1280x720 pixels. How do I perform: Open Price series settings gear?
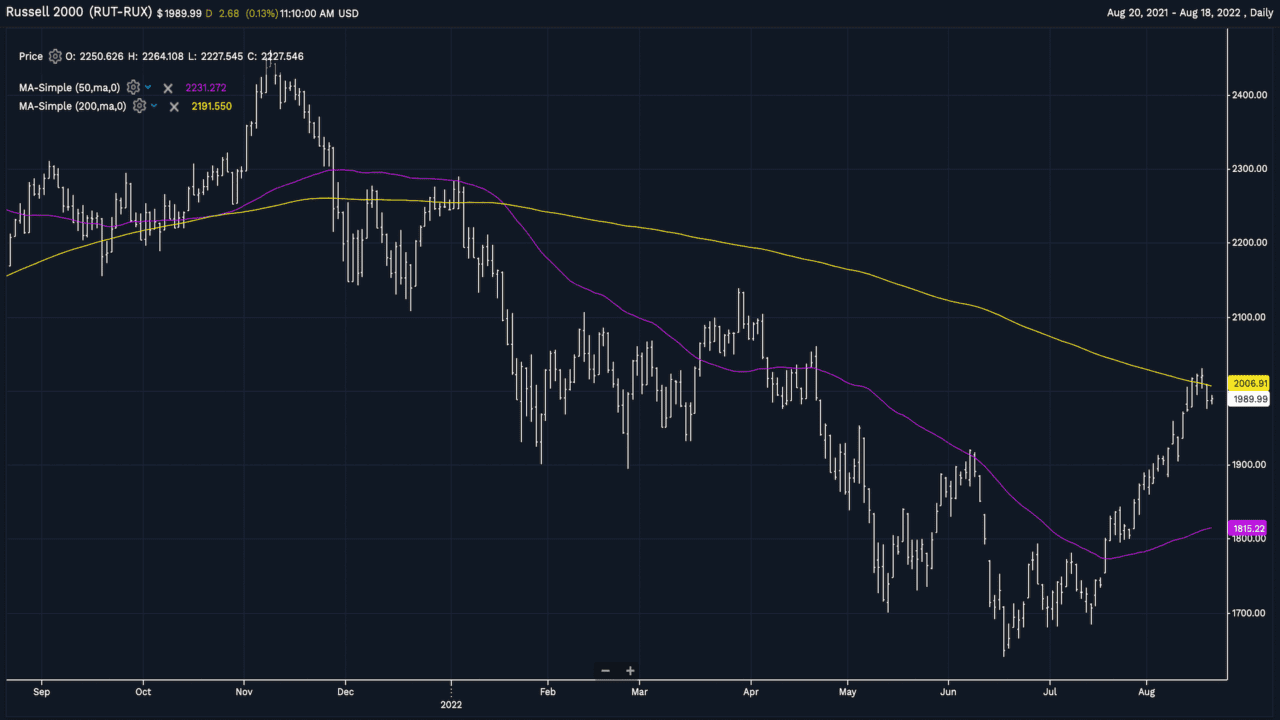point(55,57)
